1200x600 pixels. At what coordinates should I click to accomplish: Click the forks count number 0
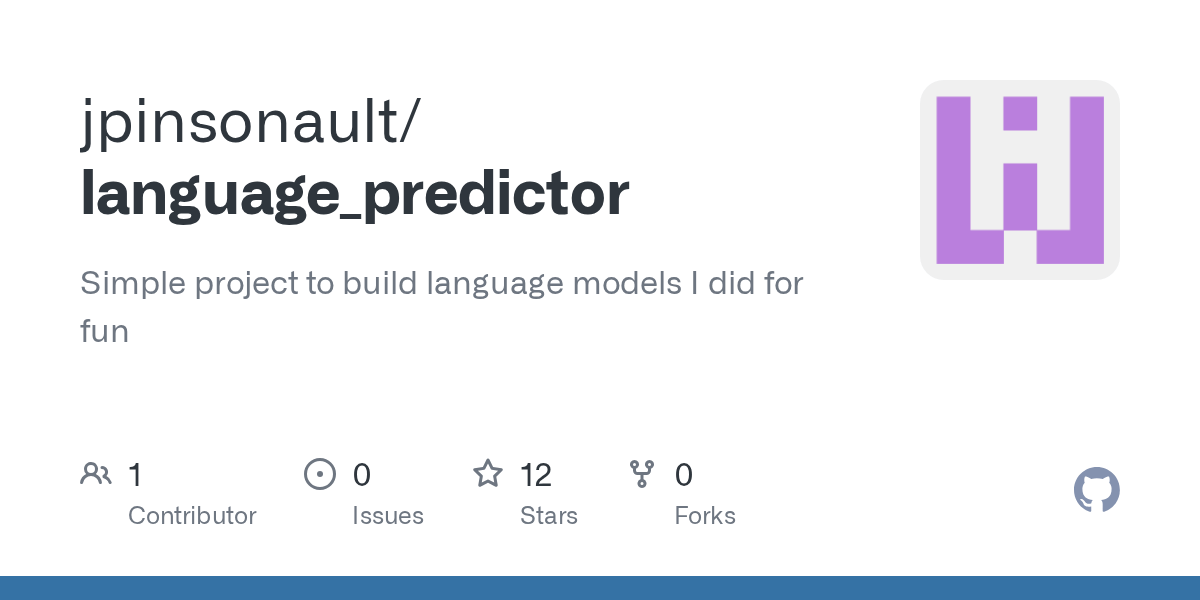[684, 474]
